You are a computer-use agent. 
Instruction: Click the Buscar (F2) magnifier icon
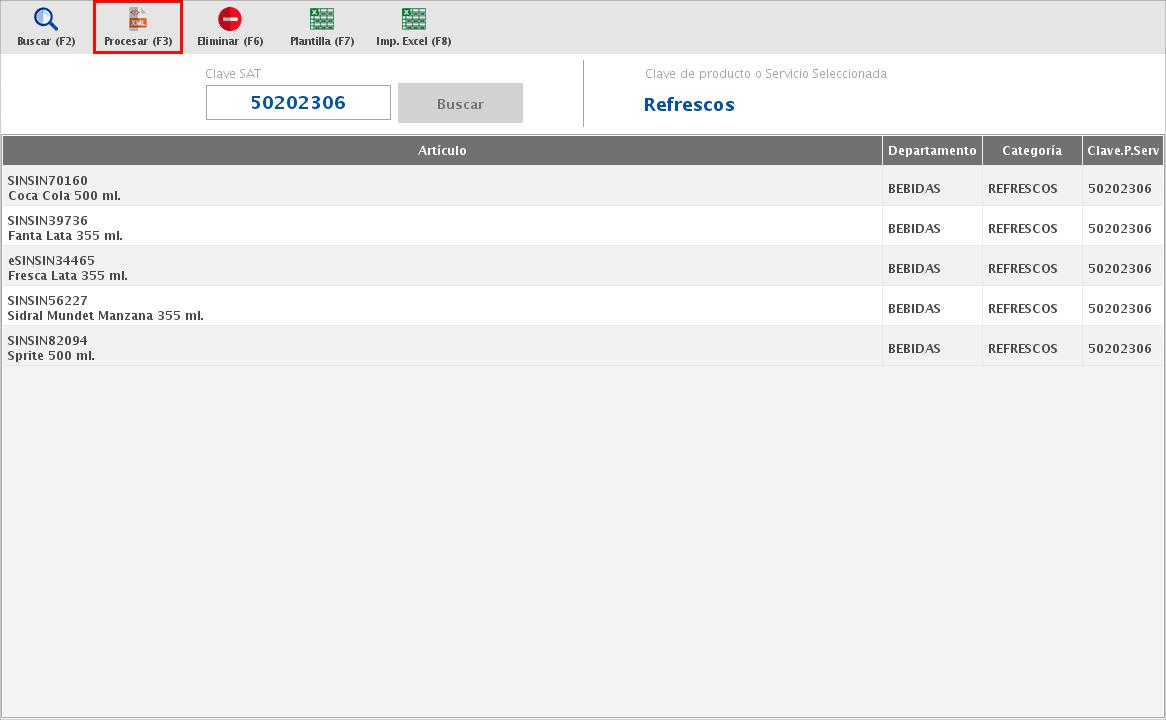click(46, 20)
